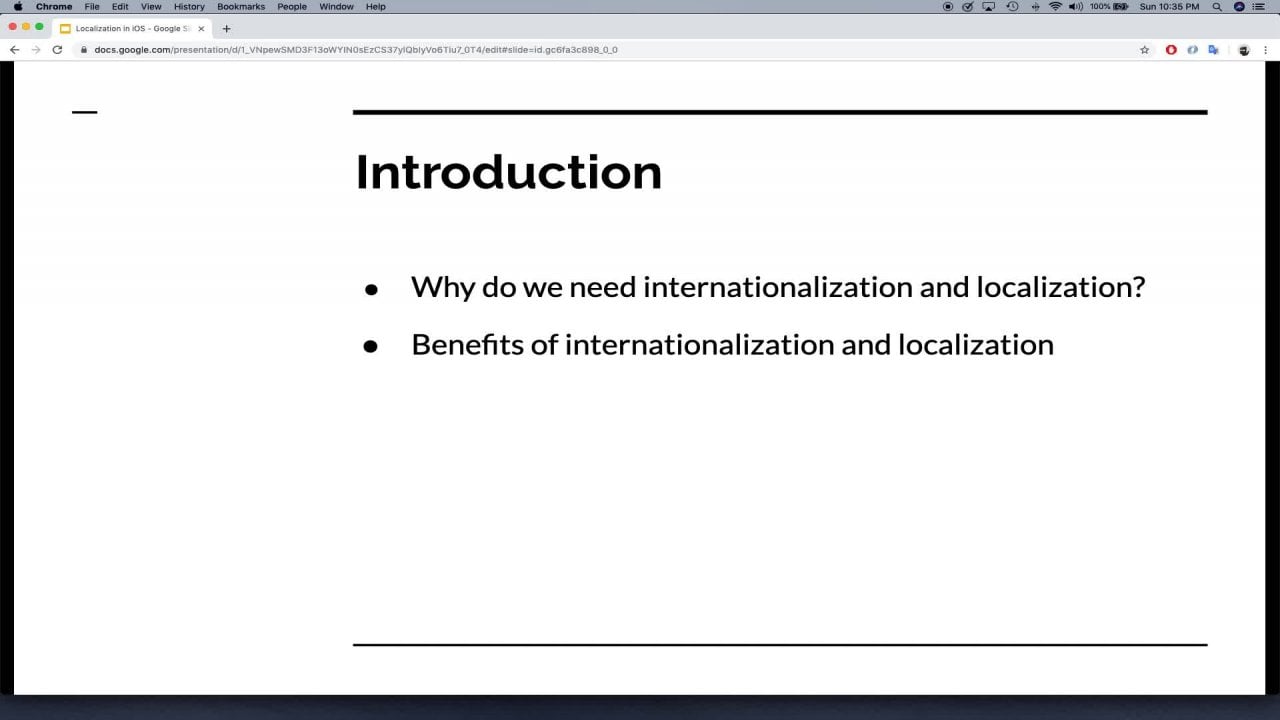Screen dimensions: 1280x720
Task: Open the Time Machine menu bar icon
Action: pyautogui.click(x=1012, y=7)
